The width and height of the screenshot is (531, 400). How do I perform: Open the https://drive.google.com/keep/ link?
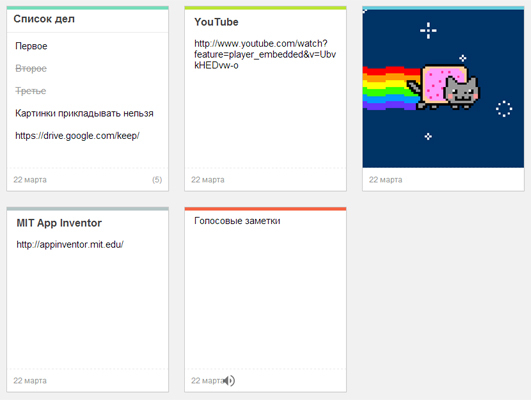coord(77,135)
